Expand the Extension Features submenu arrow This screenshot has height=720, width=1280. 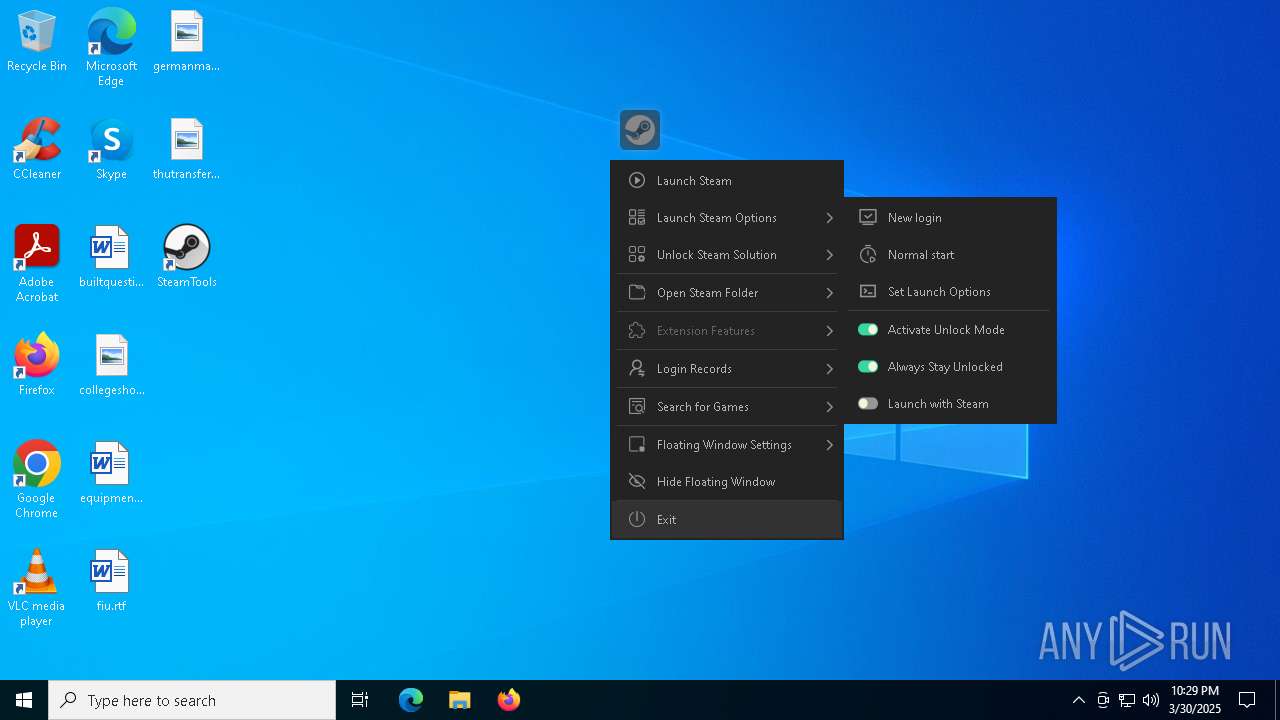829,331
